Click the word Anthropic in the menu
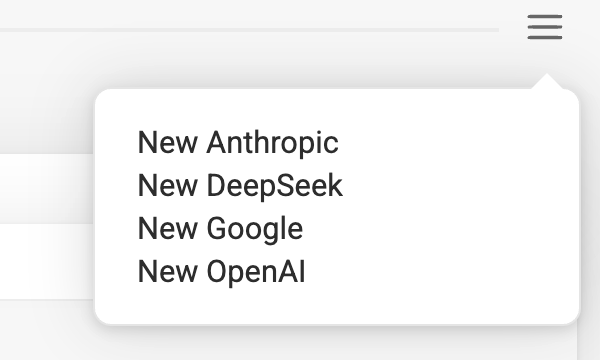Image resolution: width=600 pixels, height=360 pixels. tap(272, 142)
